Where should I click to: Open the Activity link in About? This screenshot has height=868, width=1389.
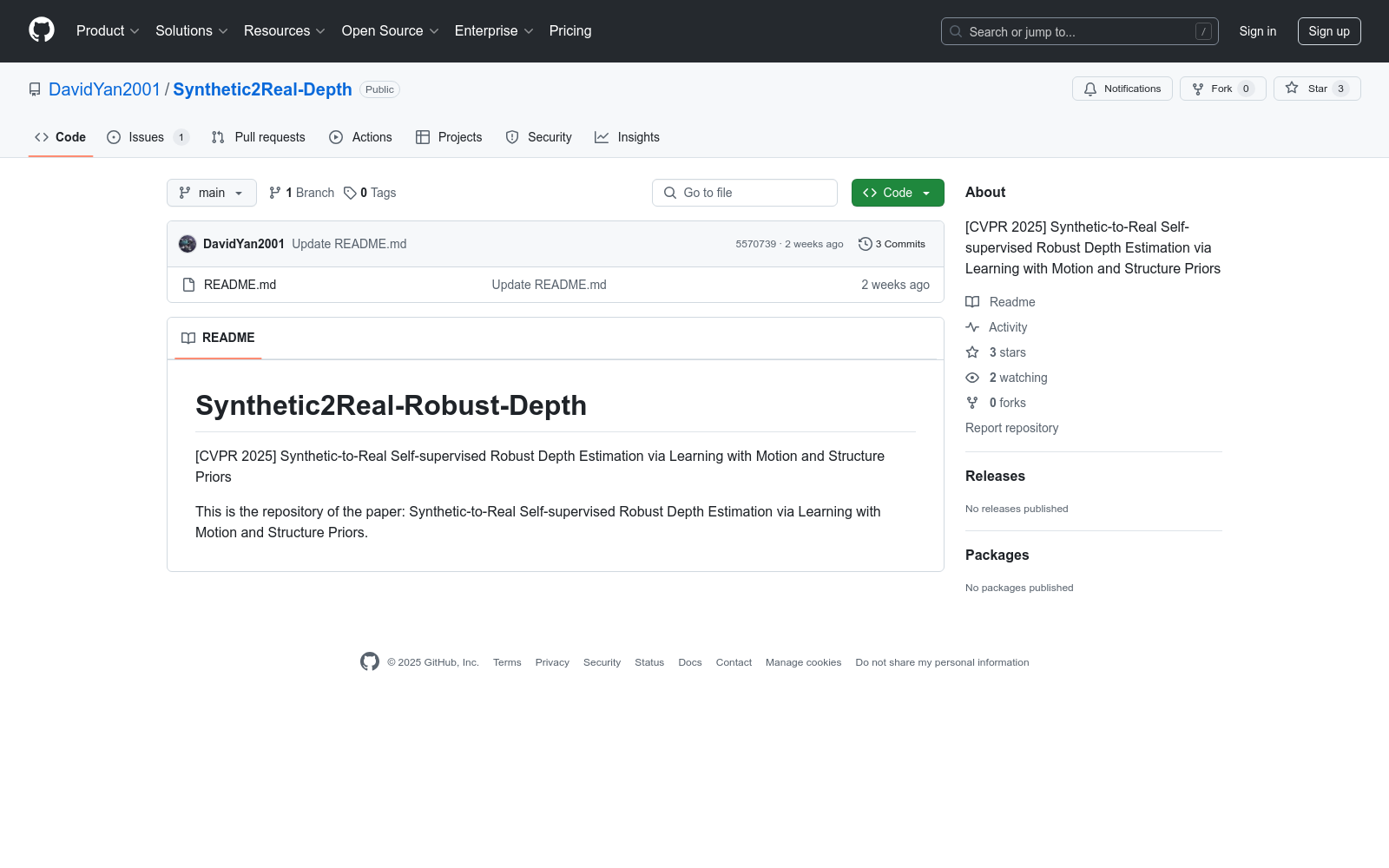tap(997, 327)
